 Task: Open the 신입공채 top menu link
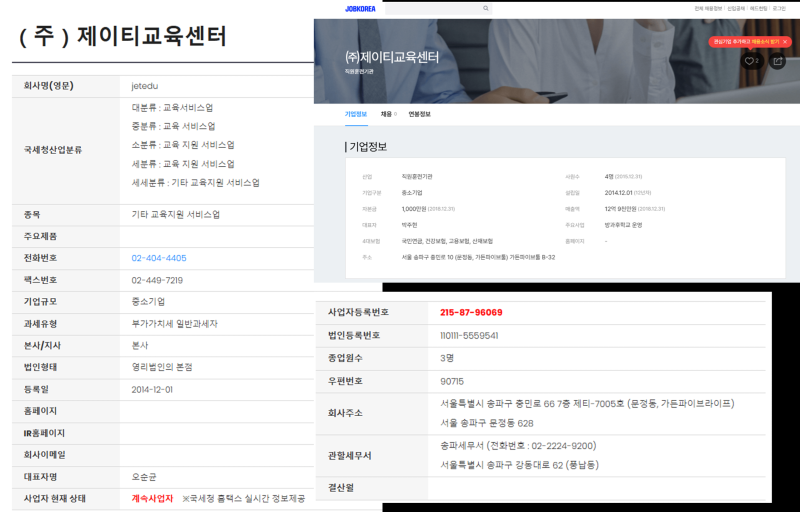tap(736, 9)
